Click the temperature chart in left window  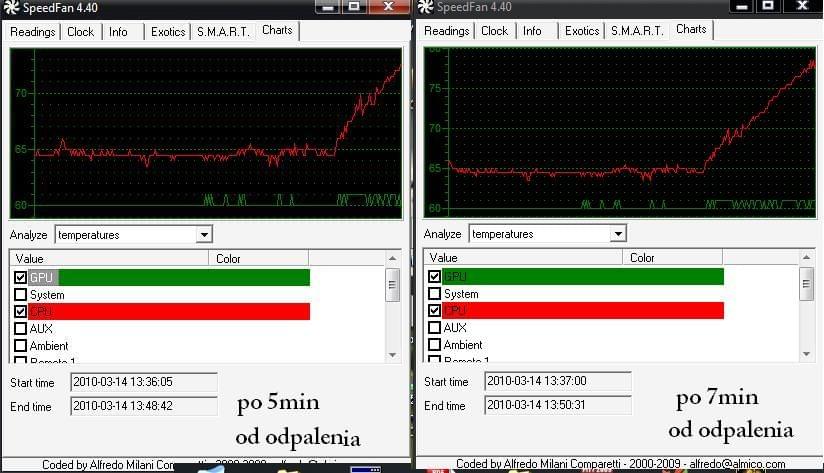206,133
